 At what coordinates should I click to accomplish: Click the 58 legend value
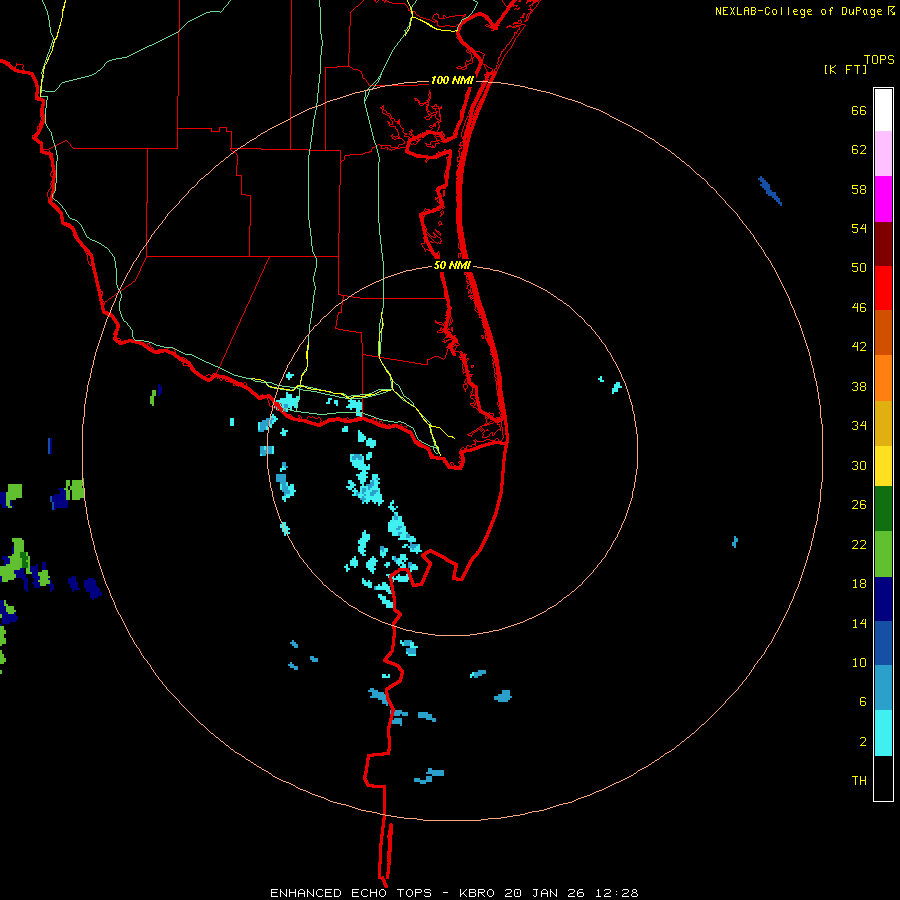click(x=859, y=189)
